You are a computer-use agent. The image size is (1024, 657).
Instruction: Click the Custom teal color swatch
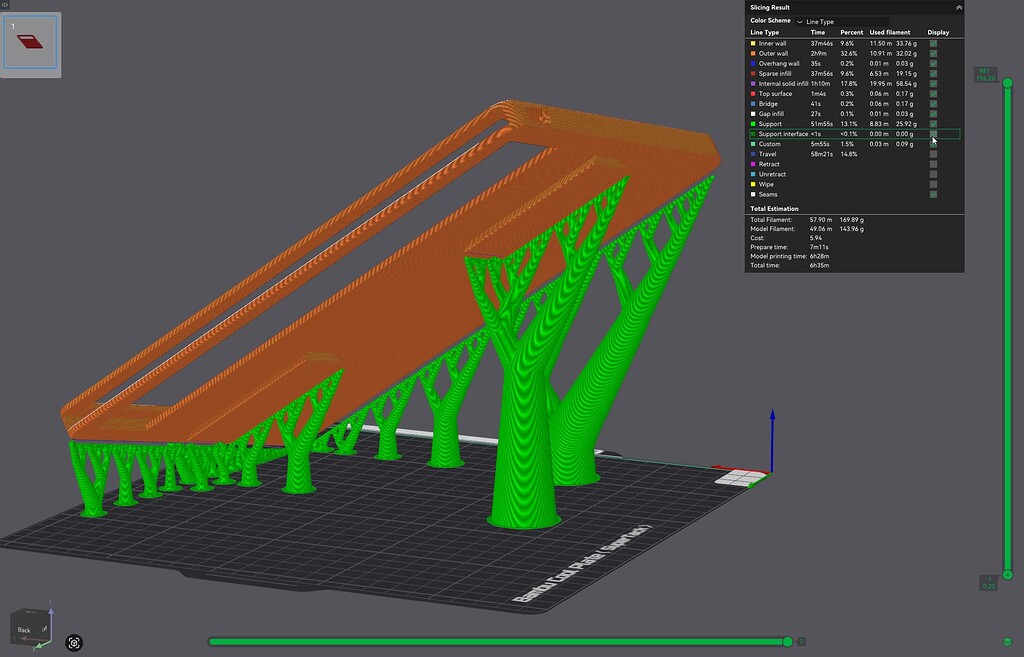tap(753, 144)
